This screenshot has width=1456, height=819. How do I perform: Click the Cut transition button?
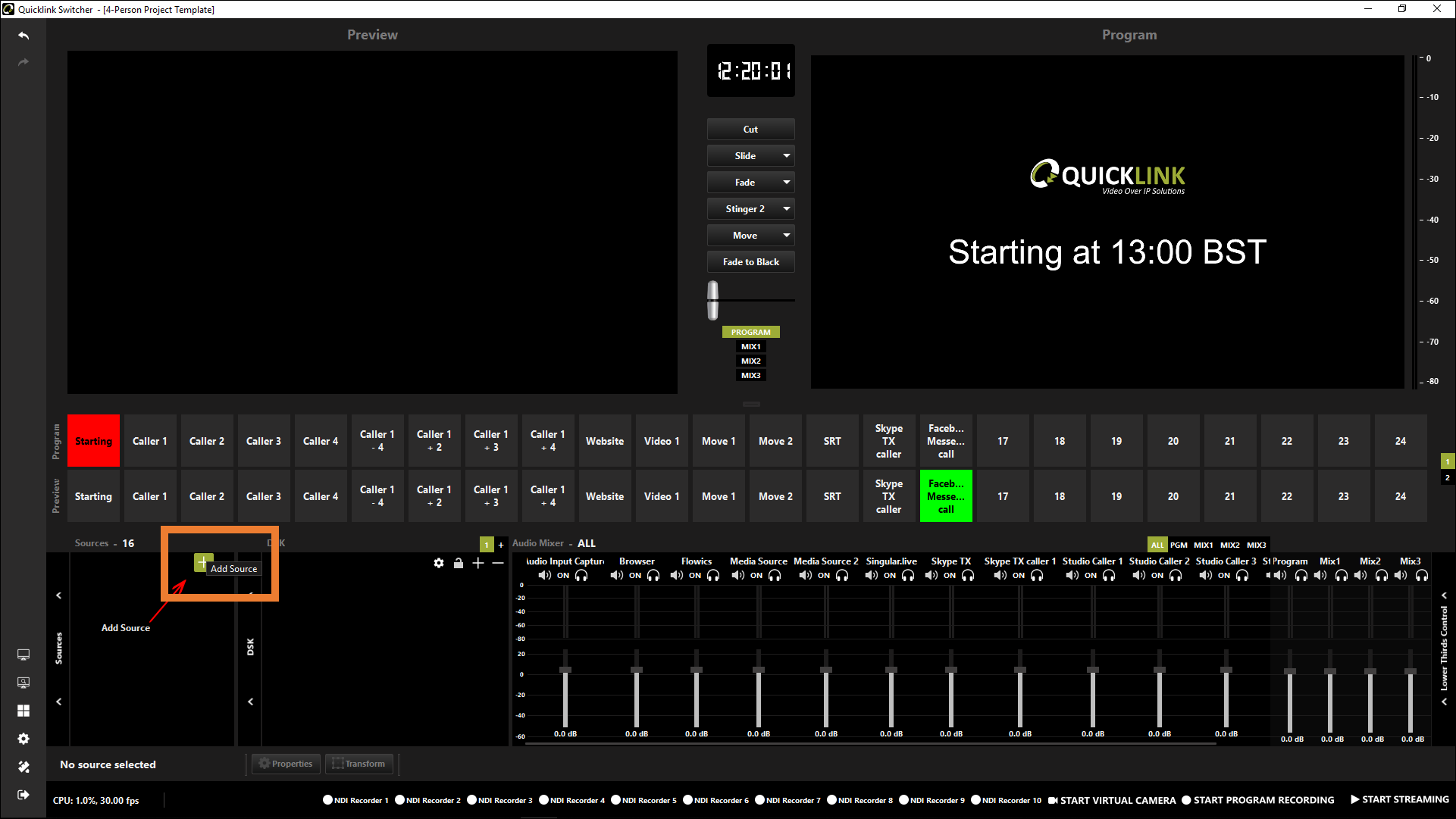coord(750,130)
